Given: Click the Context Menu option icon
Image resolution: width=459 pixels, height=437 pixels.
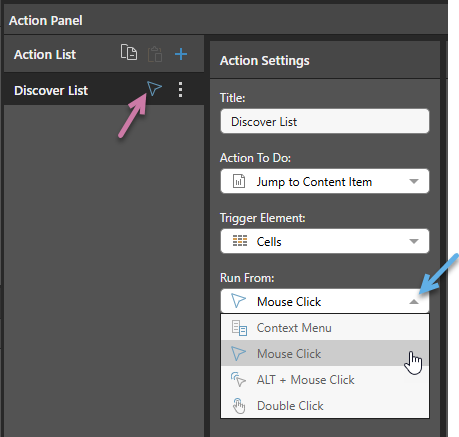Looking at the screenshot, I should (x=239, y=328).
